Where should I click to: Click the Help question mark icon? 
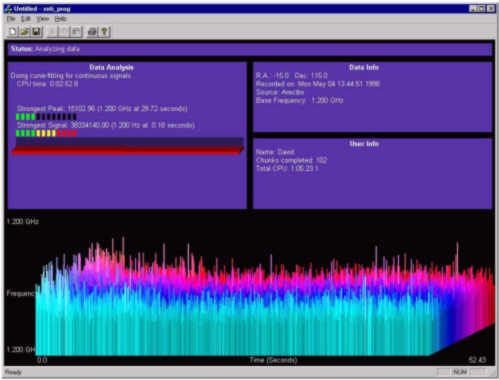(x=104, y=32)
